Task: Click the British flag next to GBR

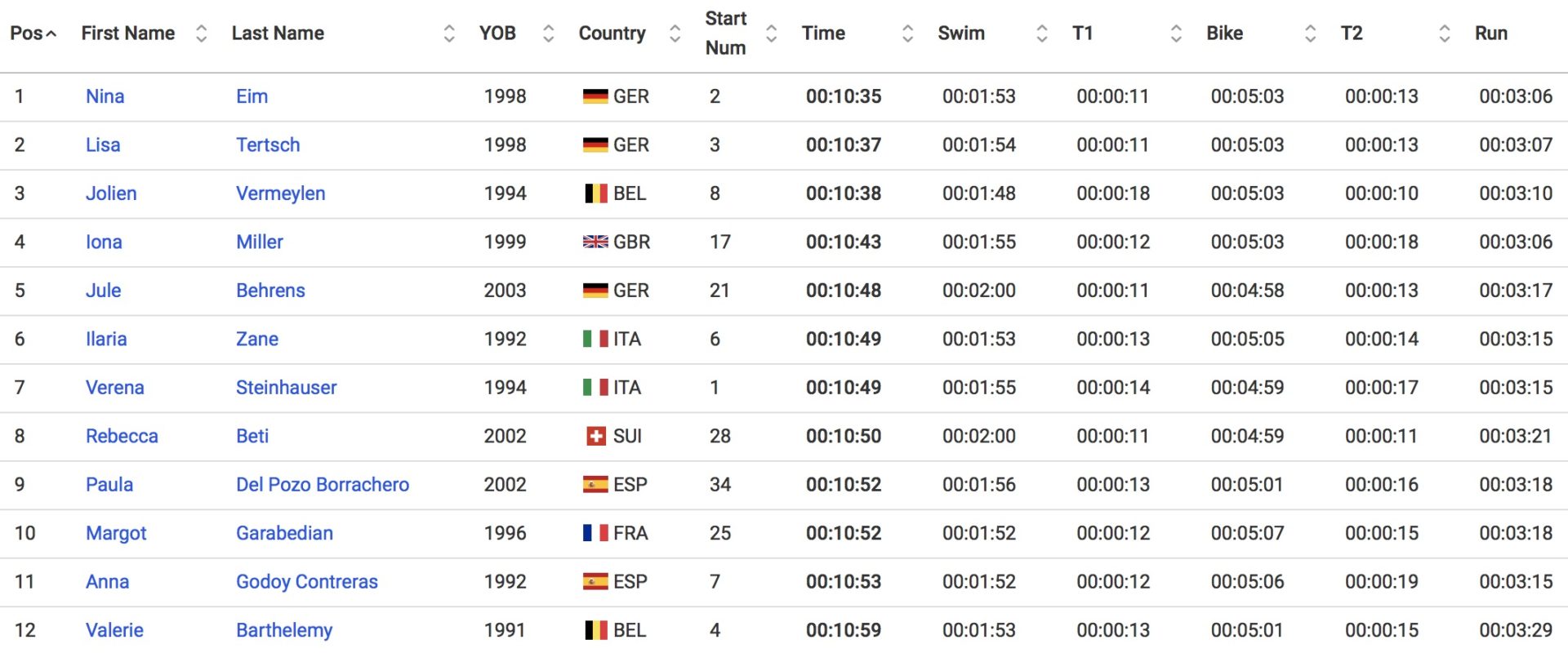Action: 595,242
